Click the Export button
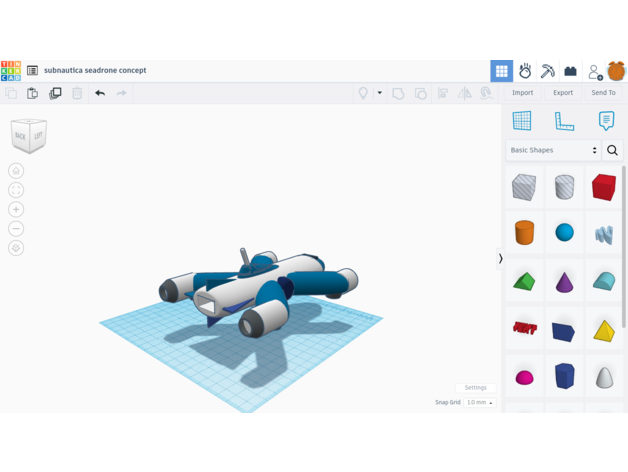The height and width of the screenshot is (472, 628). click(563, 93)
